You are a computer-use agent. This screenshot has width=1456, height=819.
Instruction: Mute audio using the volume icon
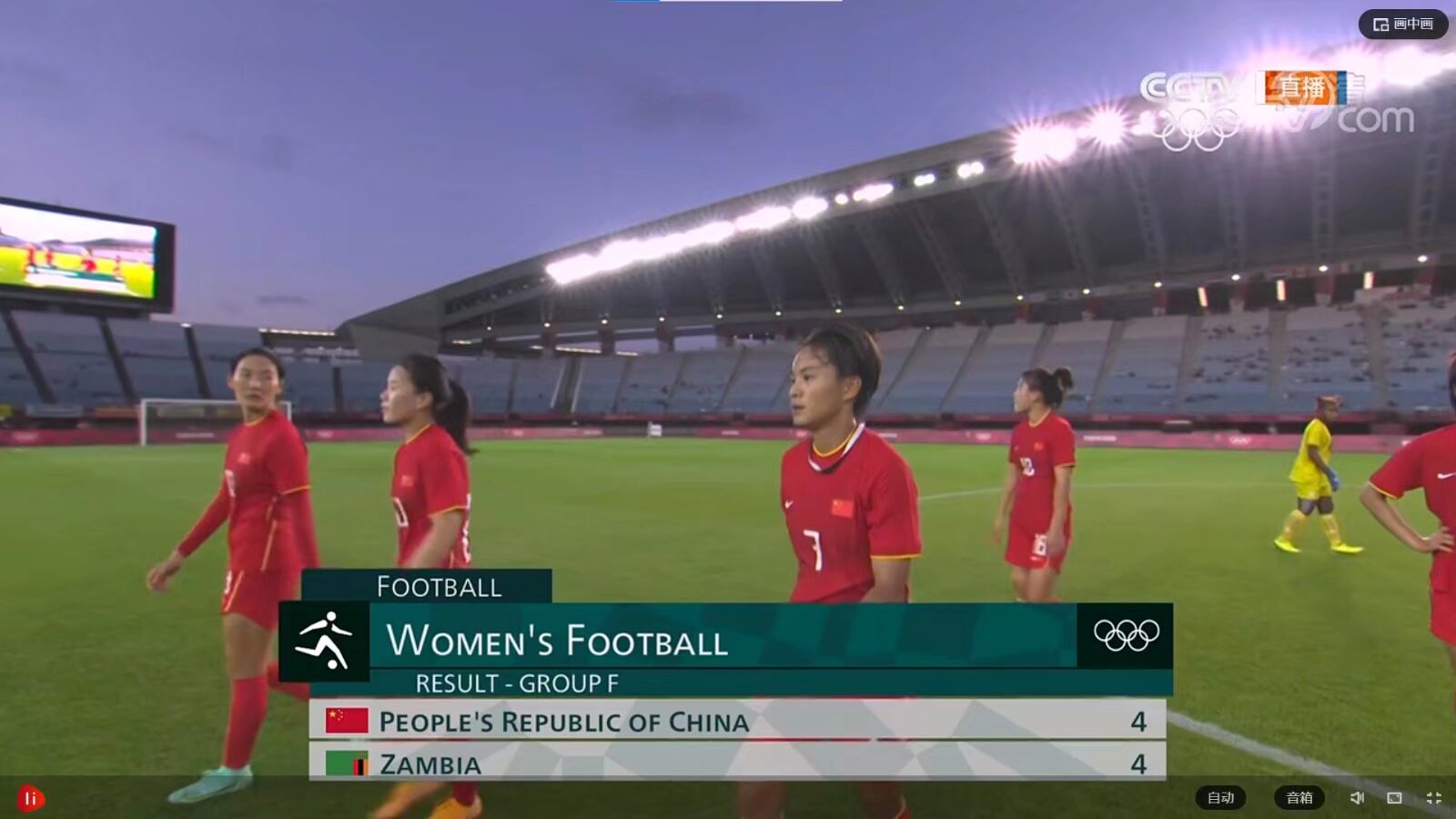1356,798
